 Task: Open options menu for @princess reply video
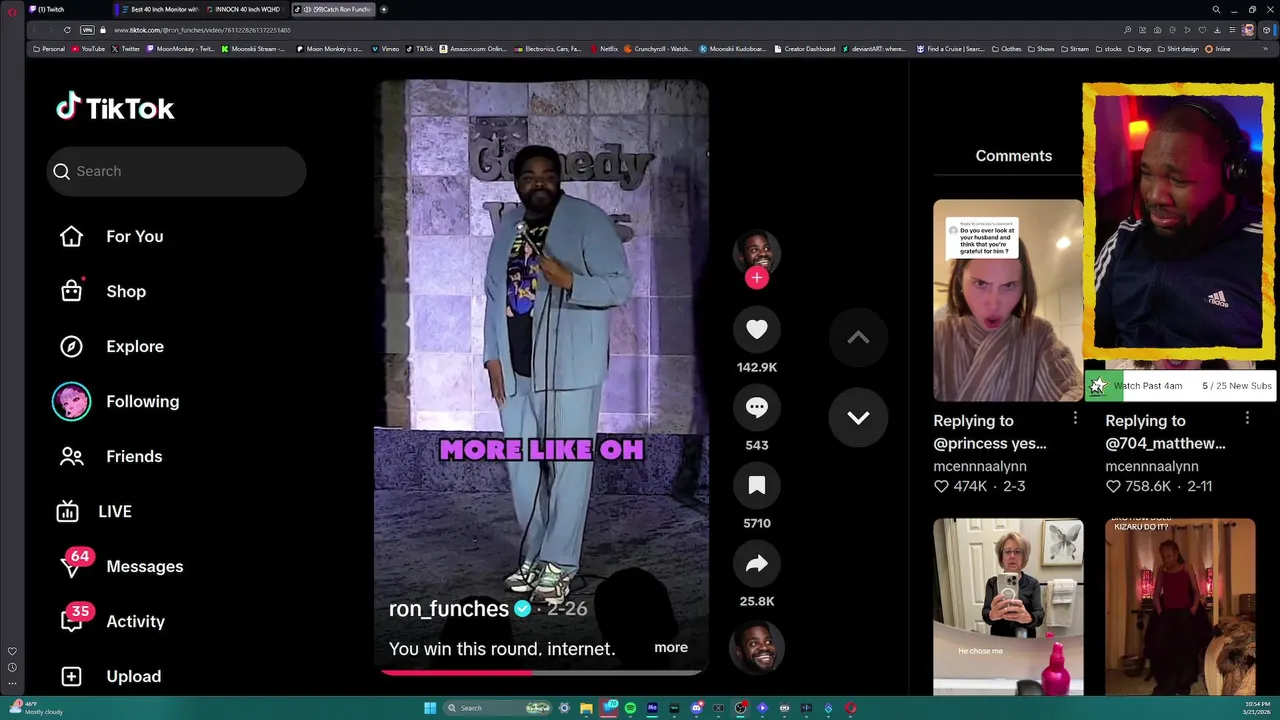1075,419
